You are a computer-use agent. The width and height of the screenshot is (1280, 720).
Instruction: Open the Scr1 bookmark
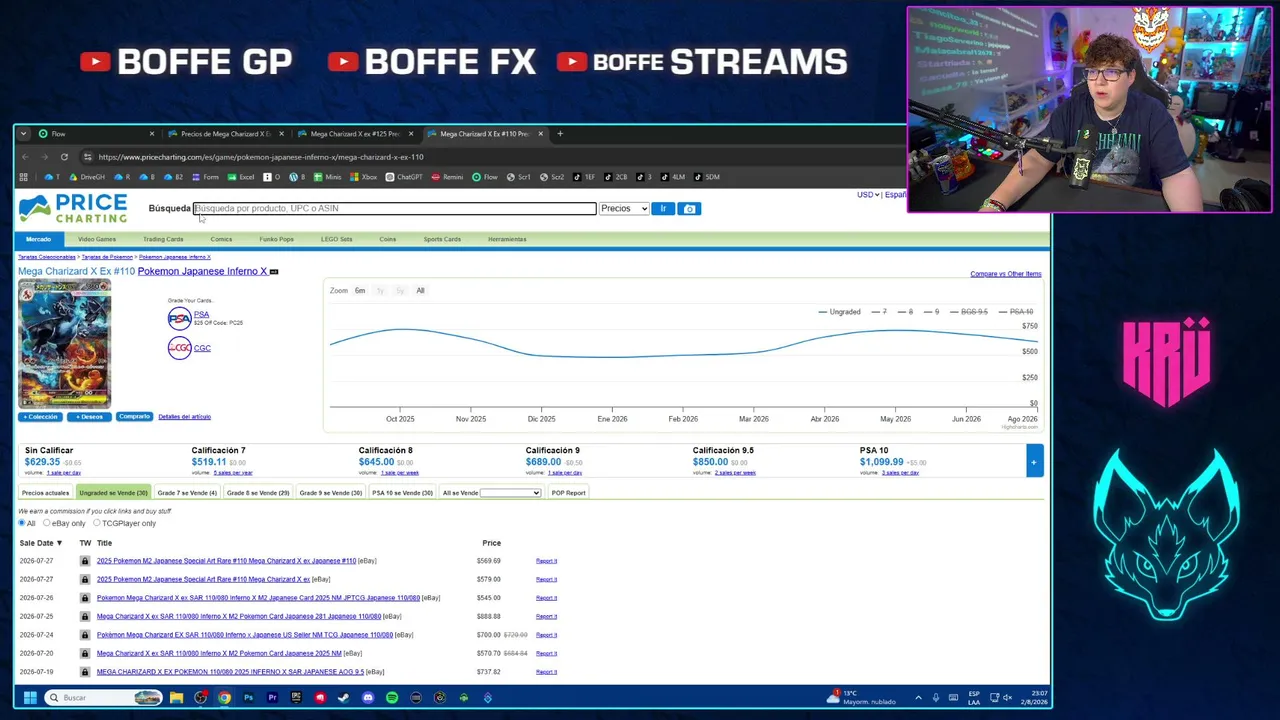coord(518,177)
